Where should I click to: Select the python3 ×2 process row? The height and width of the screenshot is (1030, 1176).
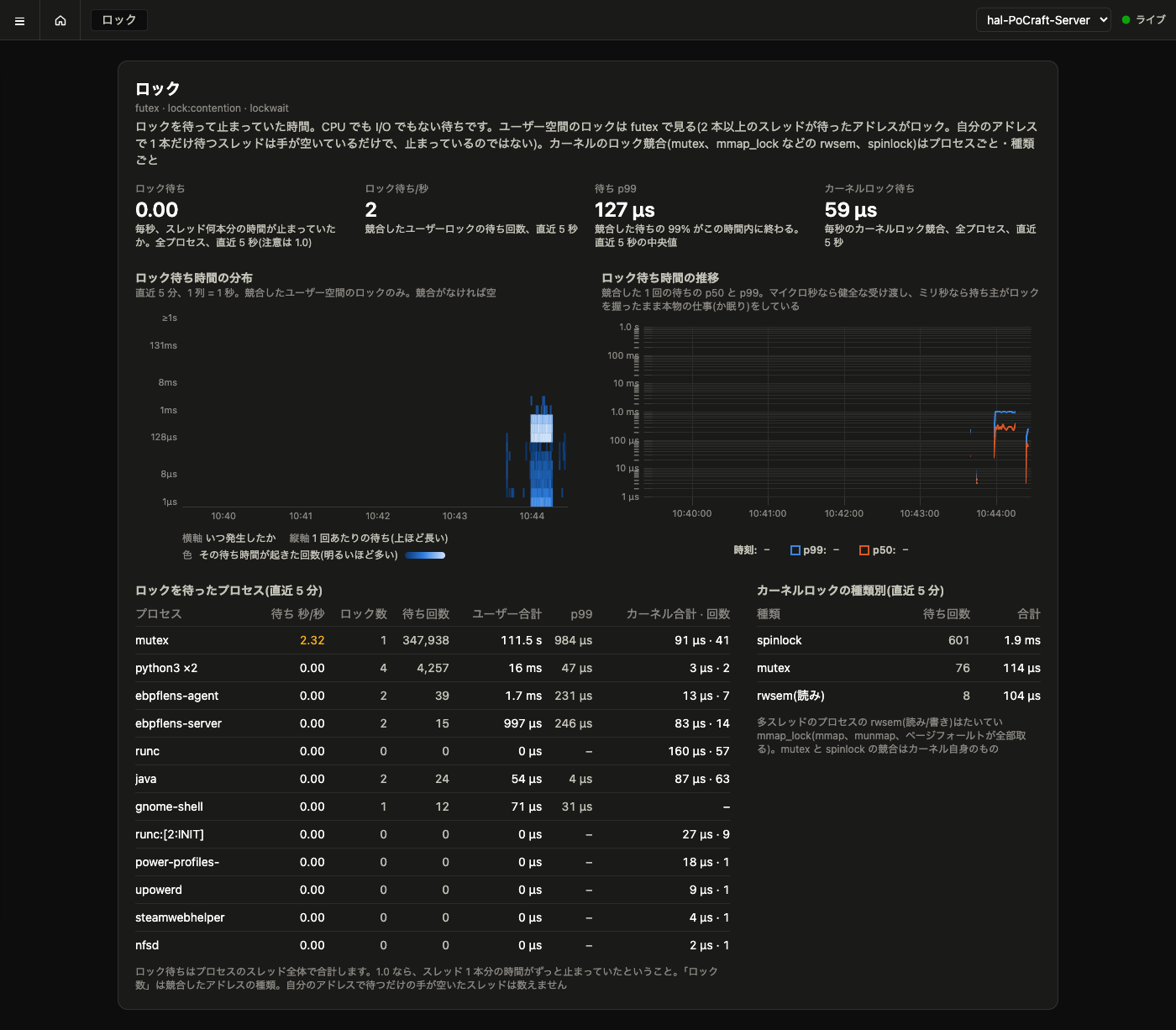[x=433, y=668]
